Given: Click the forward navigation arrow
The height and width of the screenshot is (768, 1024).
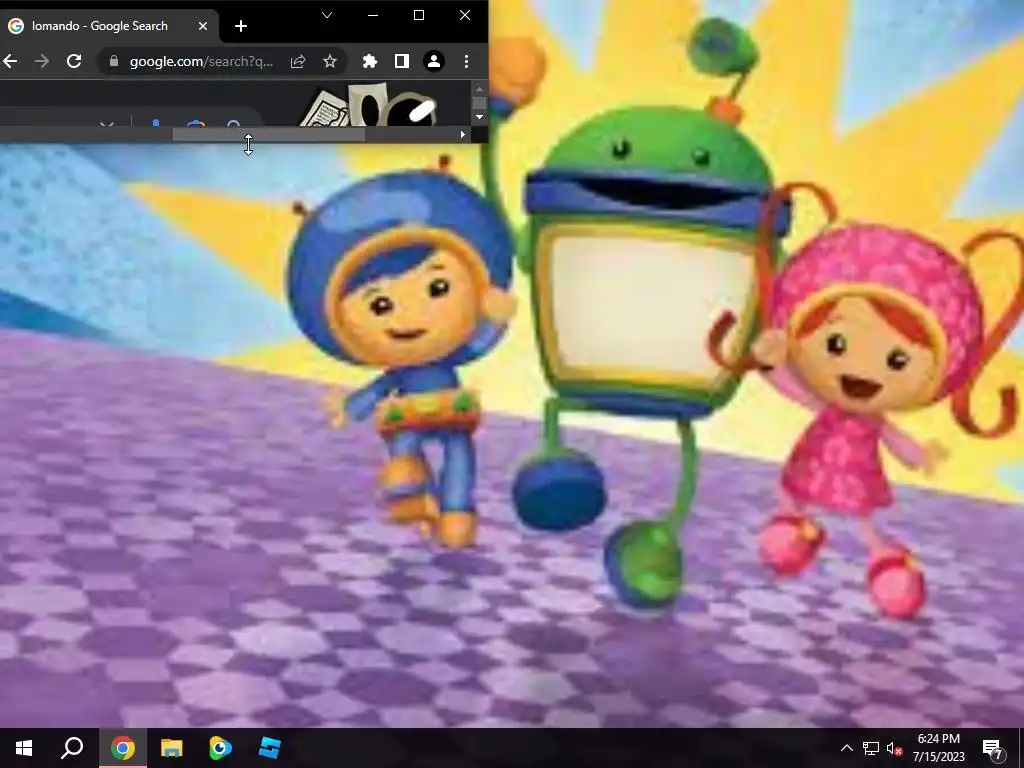Looking at the screenshot, I should coord(42,61).
